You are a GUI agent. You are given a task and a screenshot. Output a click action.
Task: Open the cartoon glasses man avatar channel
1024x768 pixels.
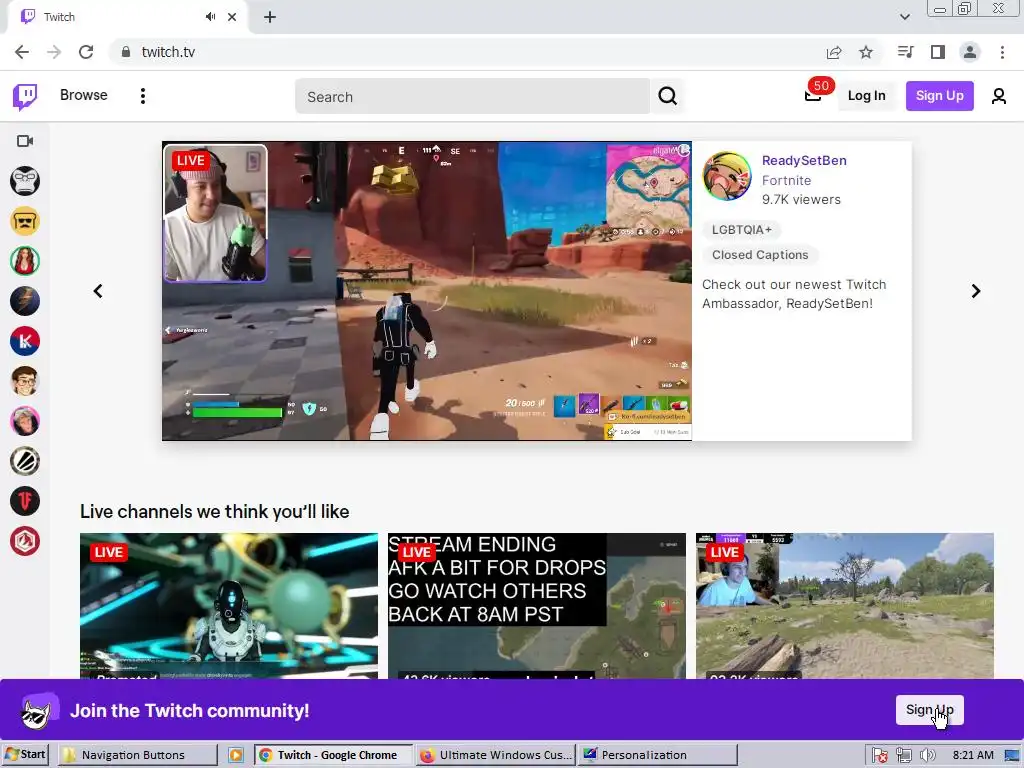[25, 381]
